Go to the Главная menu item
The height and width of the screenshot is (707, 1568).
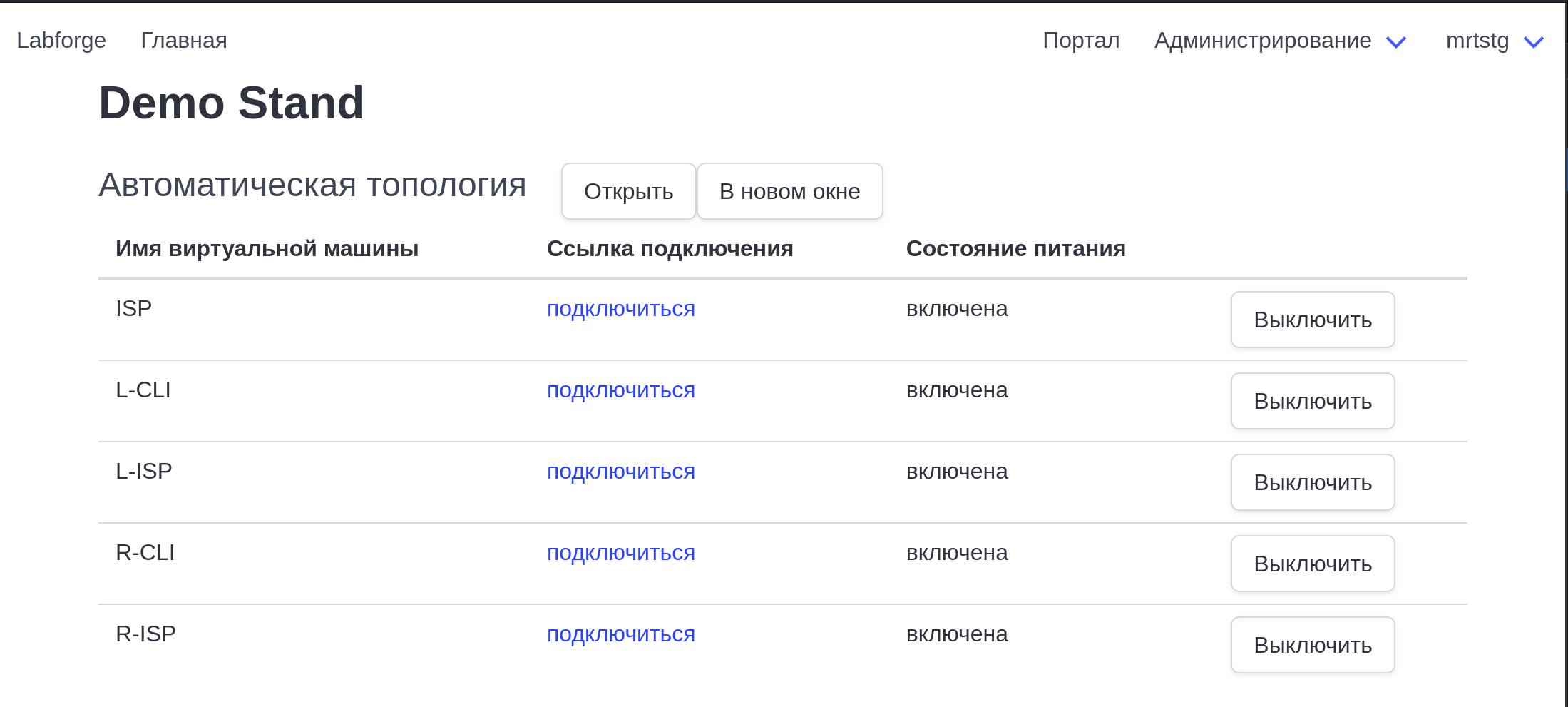pos(183,41)
